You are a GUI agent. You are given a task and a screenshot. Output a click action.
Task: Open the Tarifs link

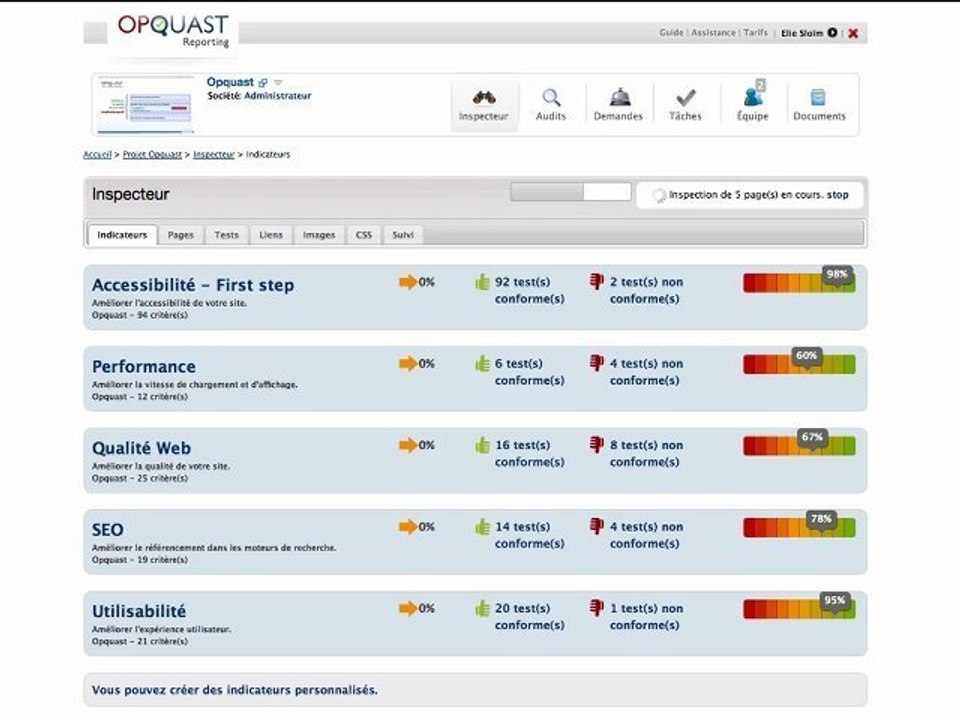[756, 32]
